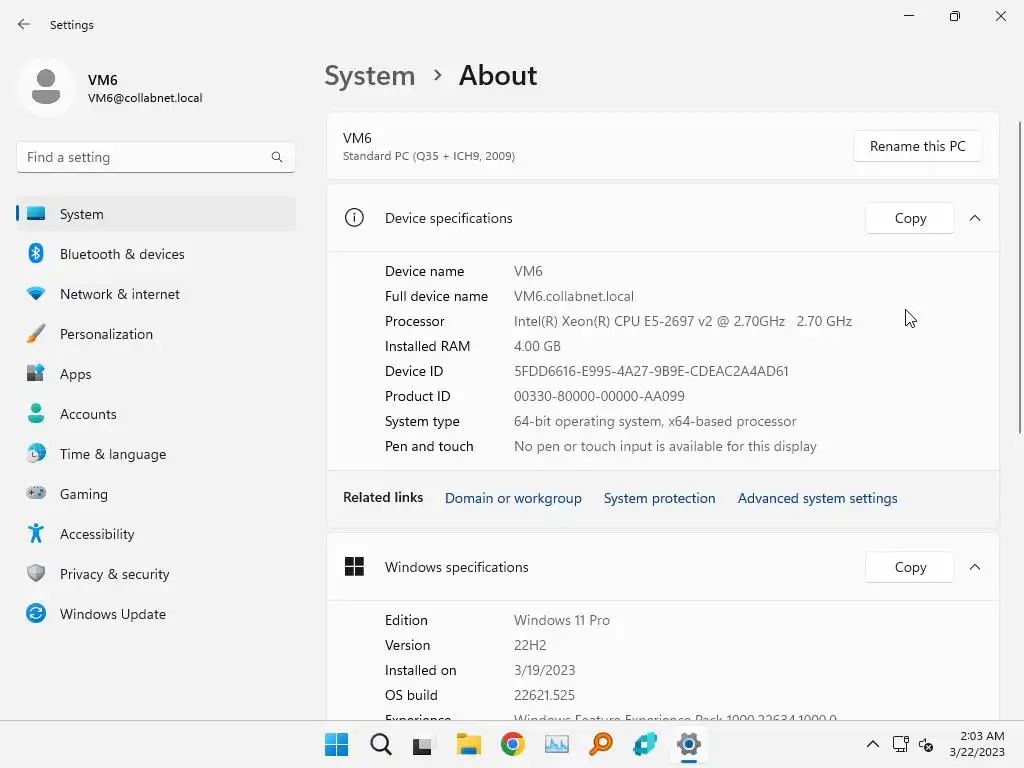The width and height of the screenshot is (1024, 768).
Task: Click the Gaming controller icon
Action: [x=36, y=493]
